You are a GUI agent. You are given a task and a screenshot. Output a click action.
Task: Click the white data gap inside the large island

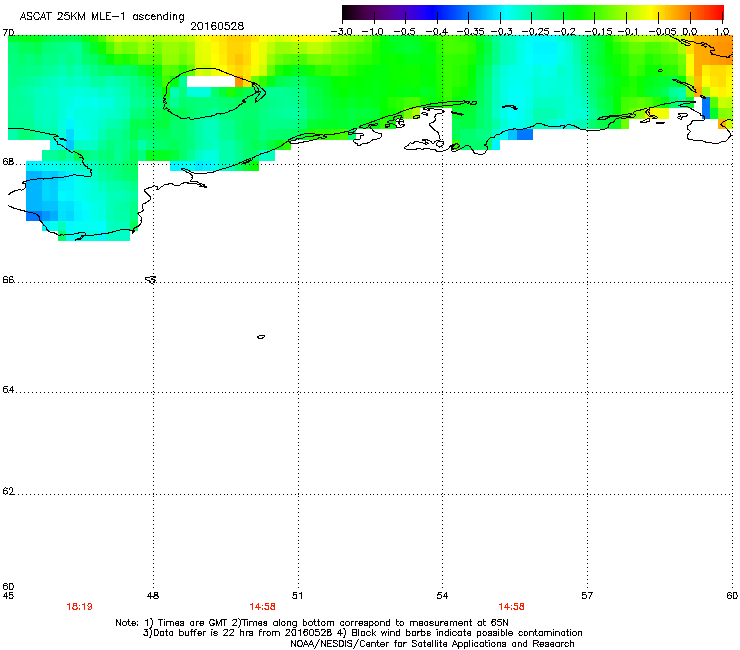point(210,82)
